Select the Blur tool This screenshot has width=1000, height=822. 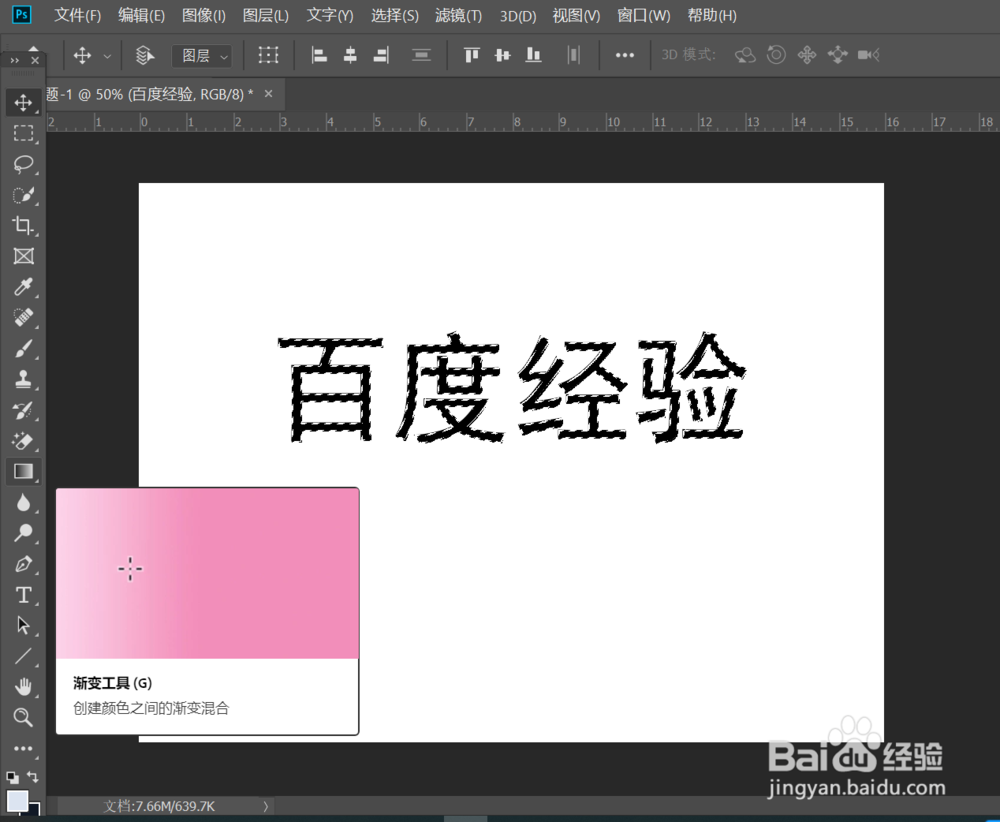24,503
